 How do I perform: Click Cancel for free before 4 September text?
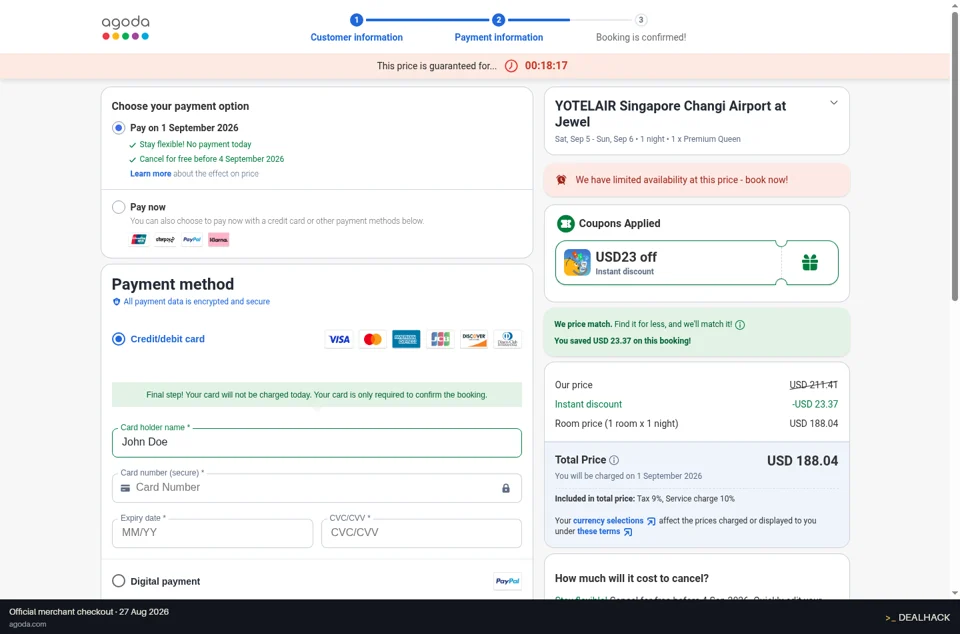211,159
